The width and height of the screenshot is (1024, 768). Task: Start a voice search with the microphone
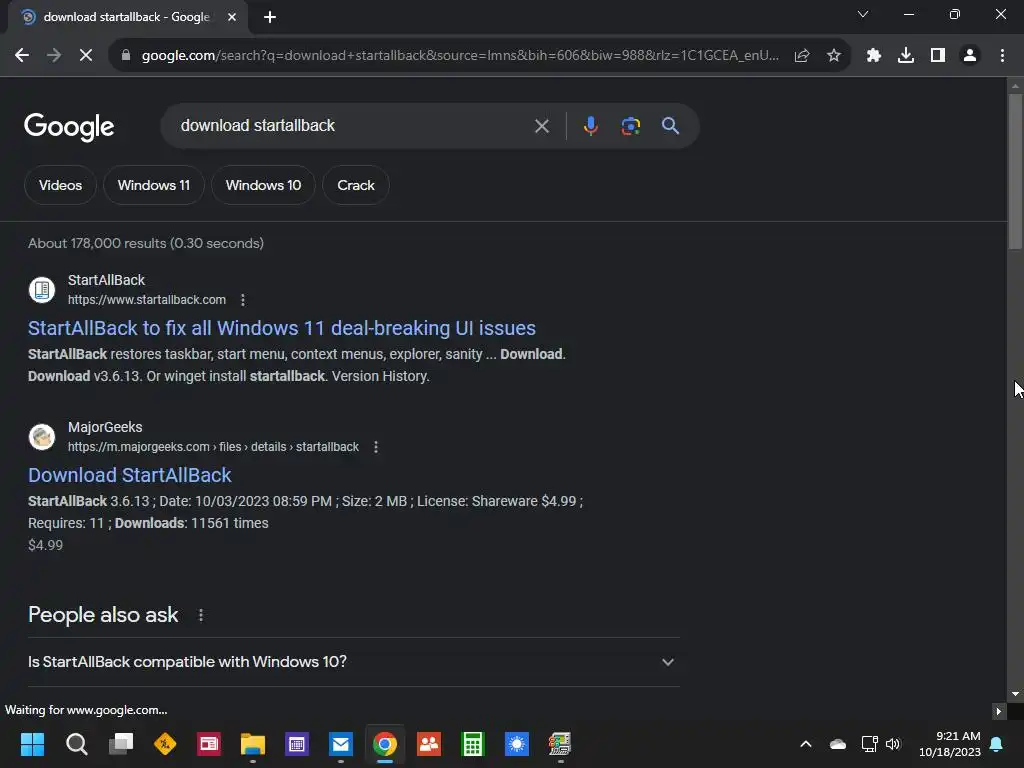[x=590, y=125]
